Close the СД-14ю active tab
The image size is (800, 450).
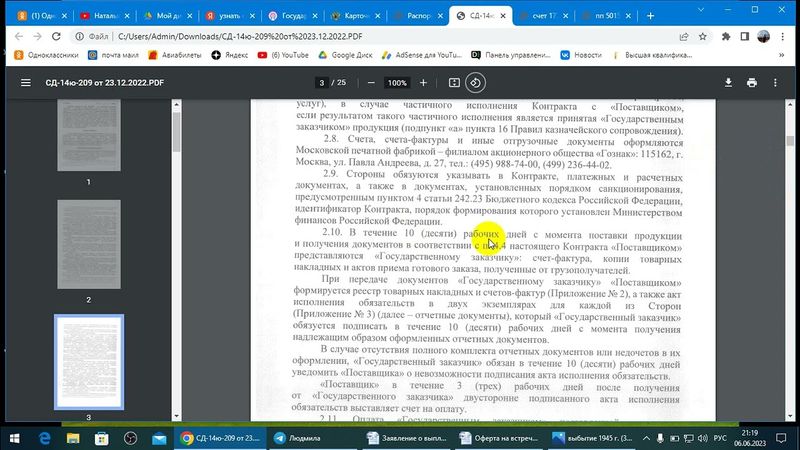click(503, 16)
